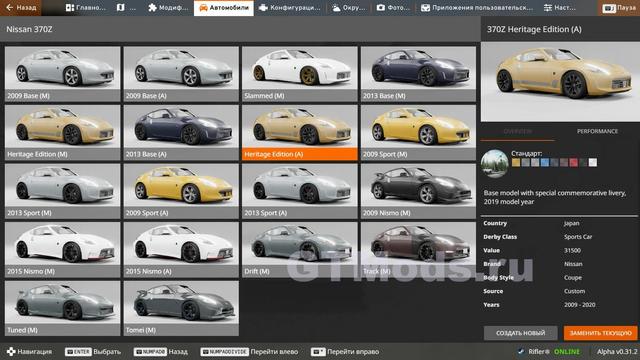Select the 2009 Base (A) car
Image resolution: width=640 pixels, height=360 pixels.
[x=181, y=74]
